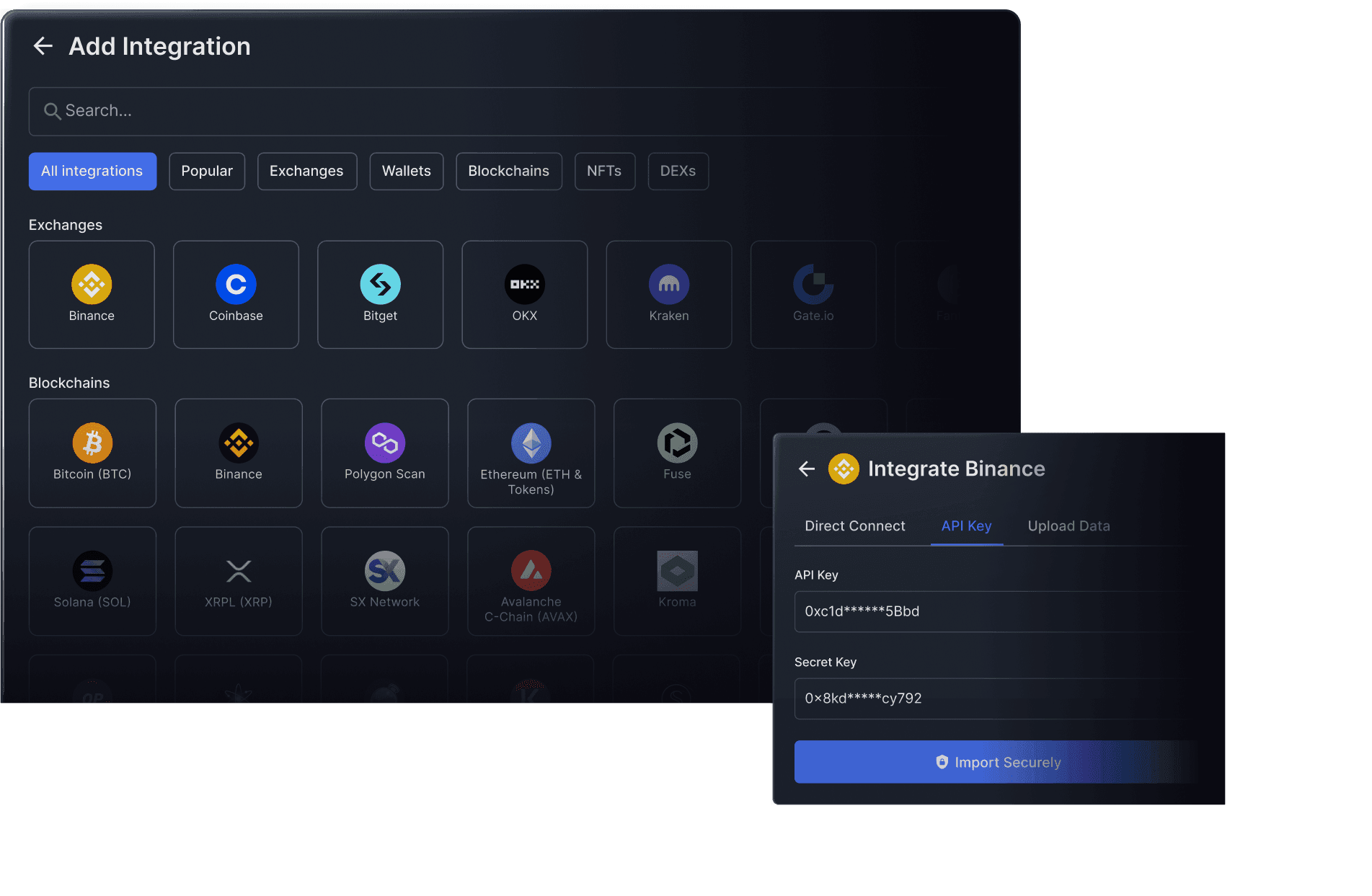Open SX Network integration
The width and height of the screenshot is (1372, 896).
(x=385, y=582)
